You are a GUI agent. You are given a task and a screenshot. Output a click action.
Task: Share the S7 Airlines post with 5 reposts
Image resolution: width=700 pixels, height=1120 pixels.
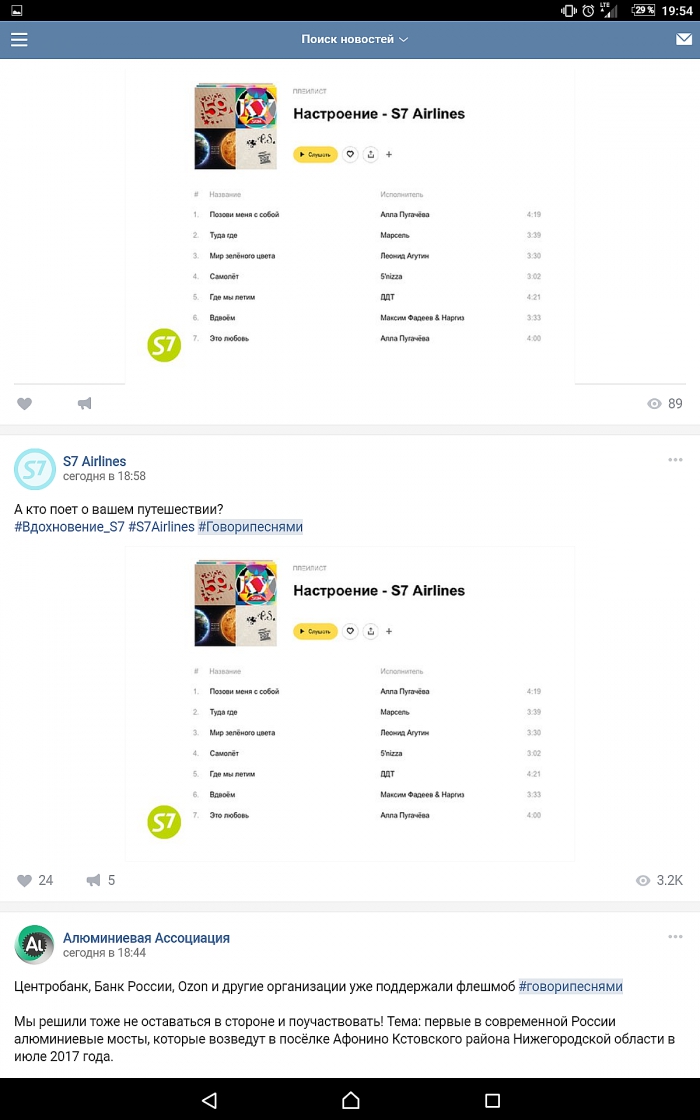[x=93, y=880]
